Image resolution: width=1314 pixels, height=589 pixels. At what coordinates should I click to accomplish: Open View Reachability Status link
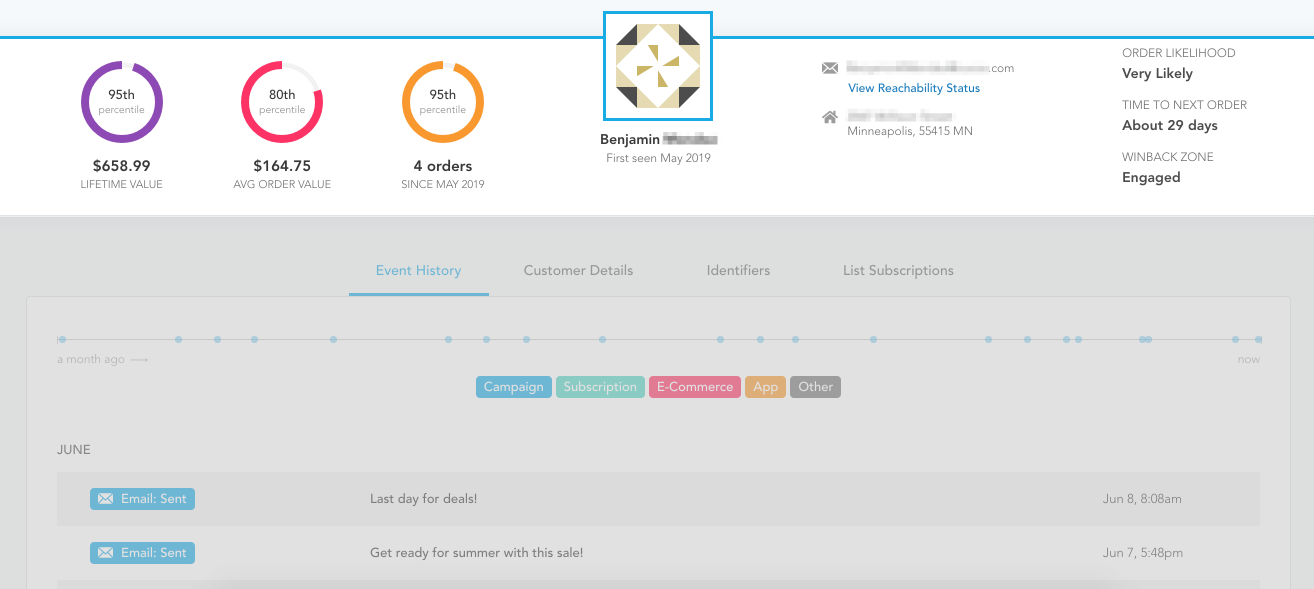914,88
